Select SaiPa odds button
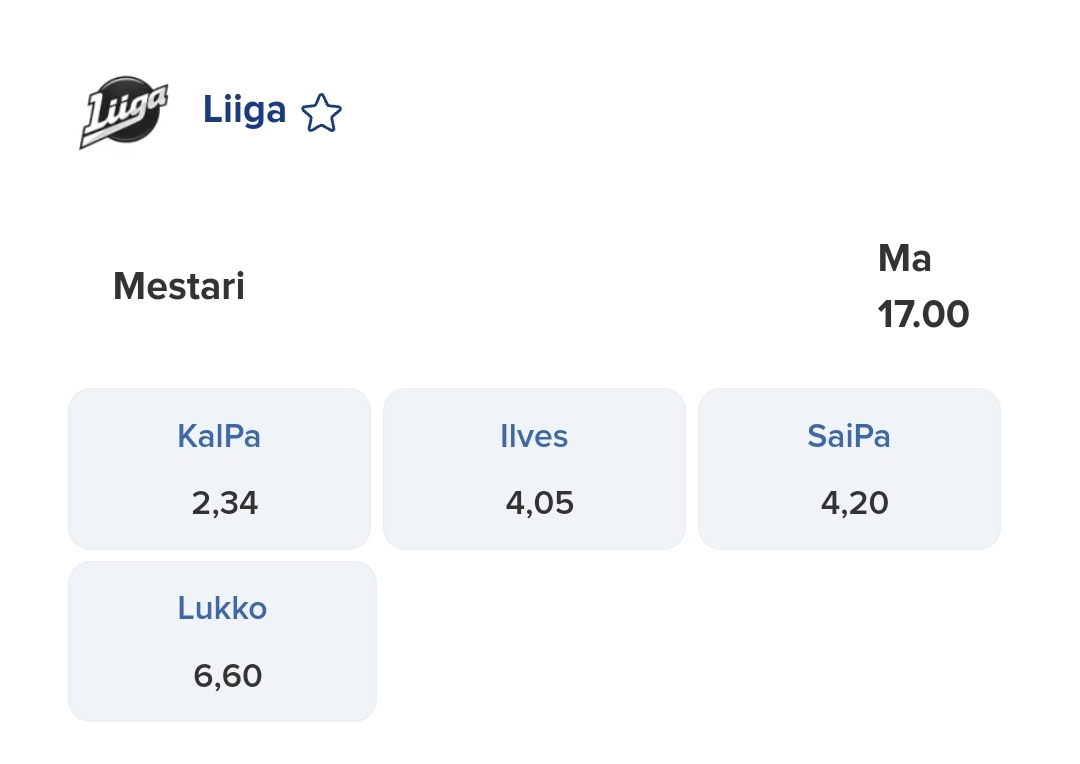 [x=849, y=468]
